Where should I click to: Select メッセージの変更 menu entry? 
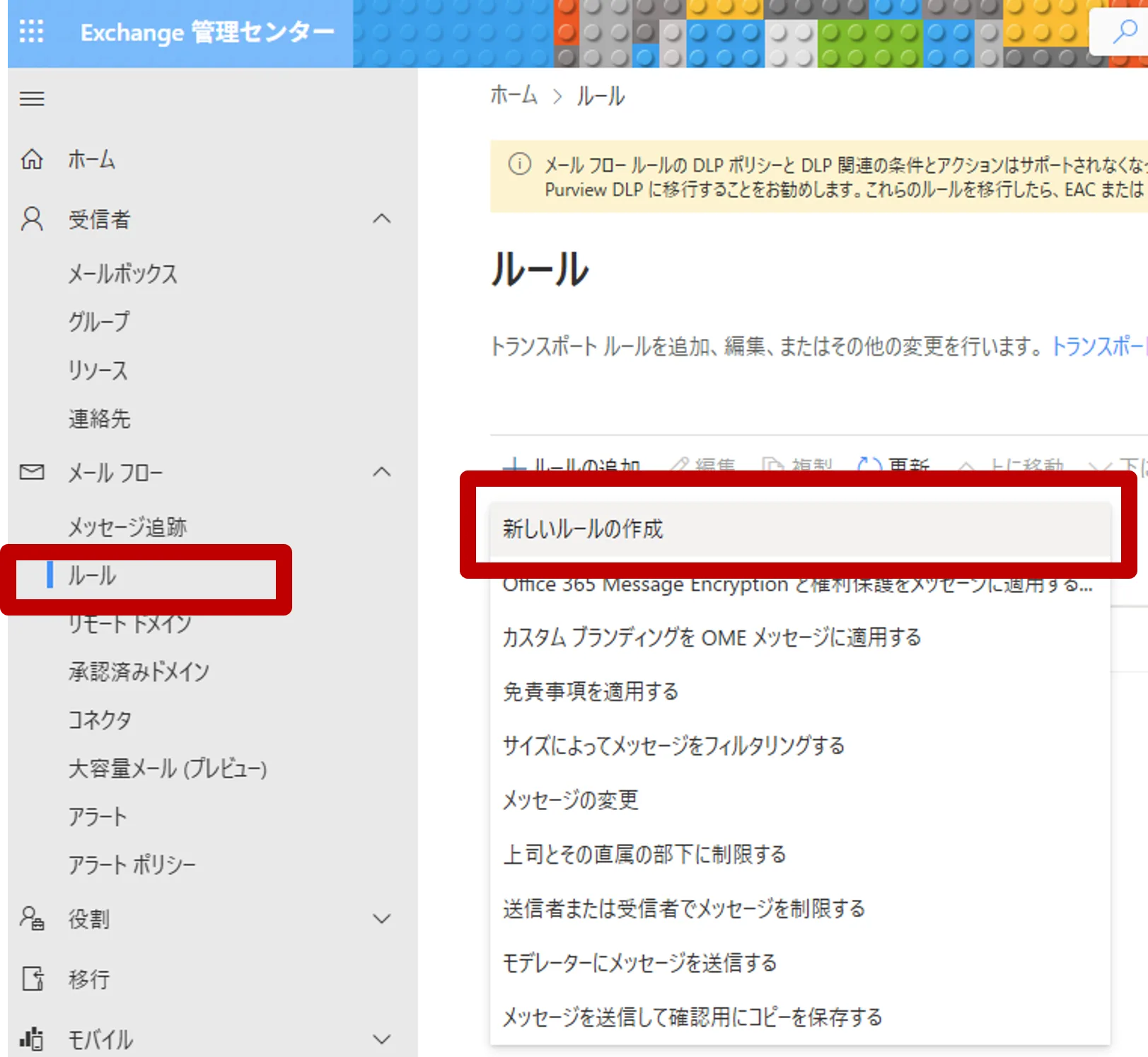570,799
